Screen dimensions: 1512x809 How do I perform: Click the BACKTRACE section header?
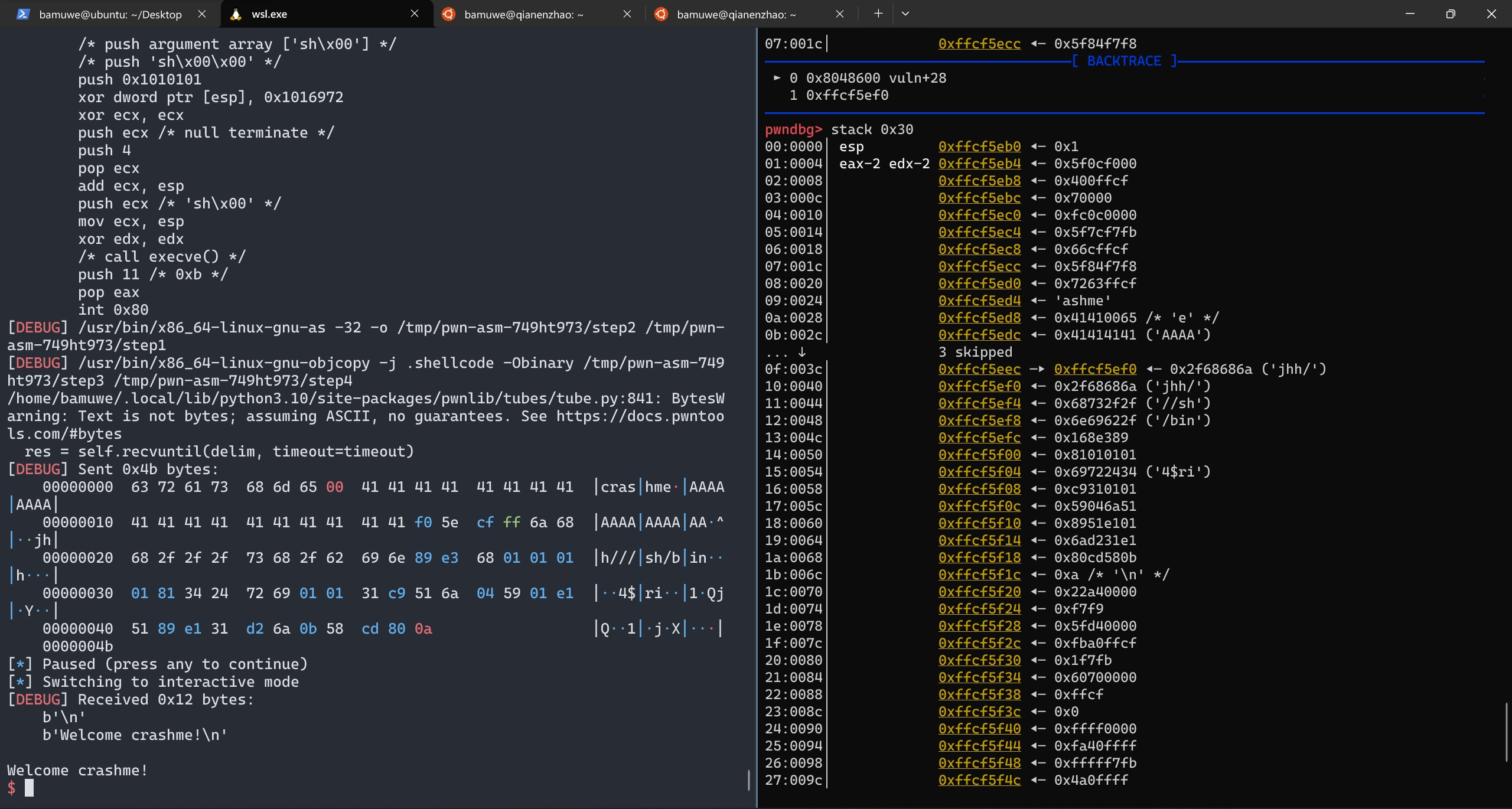coord(1124,61)
